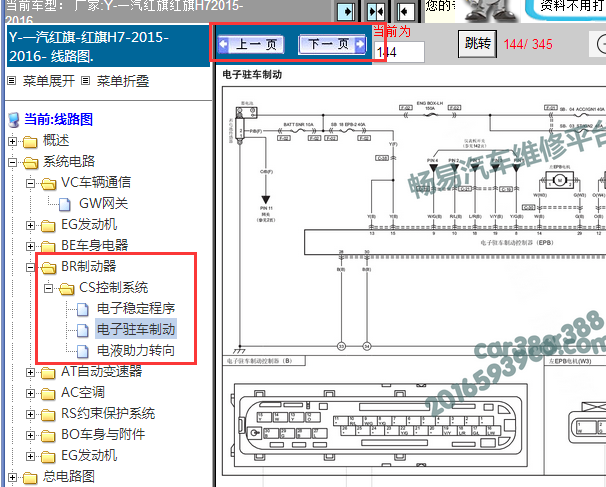606x487 pixels.
Task: Click the 电子驻车制动 diagram title
Action: point(252,75)
